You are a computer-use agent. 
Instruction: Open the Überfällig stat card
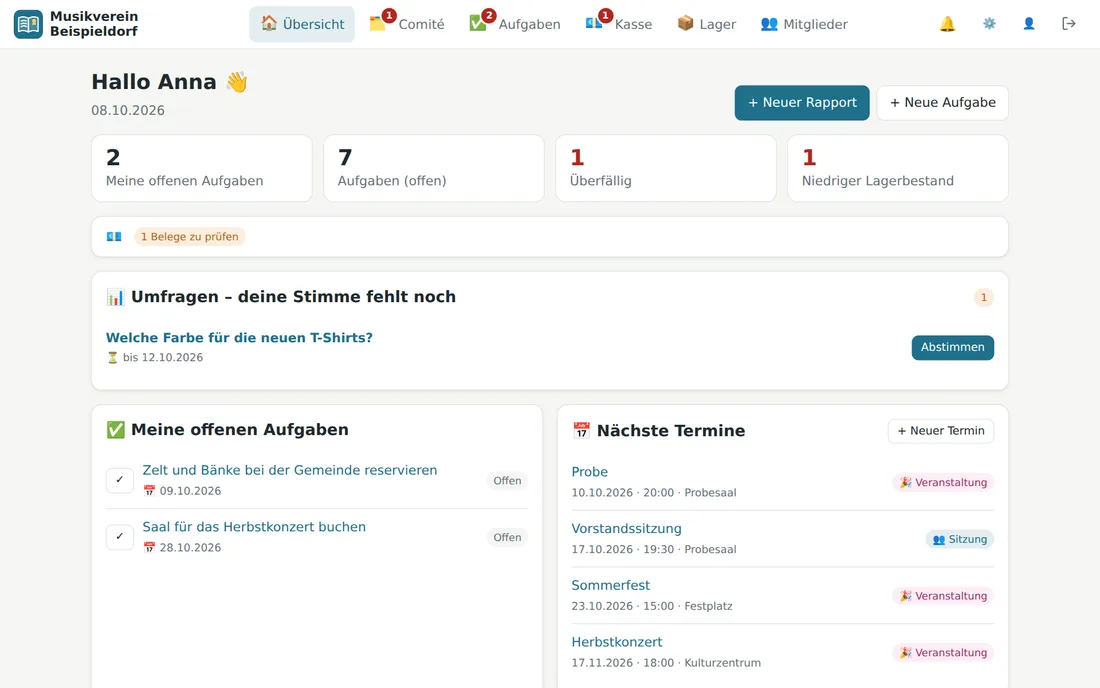point(666,168)
